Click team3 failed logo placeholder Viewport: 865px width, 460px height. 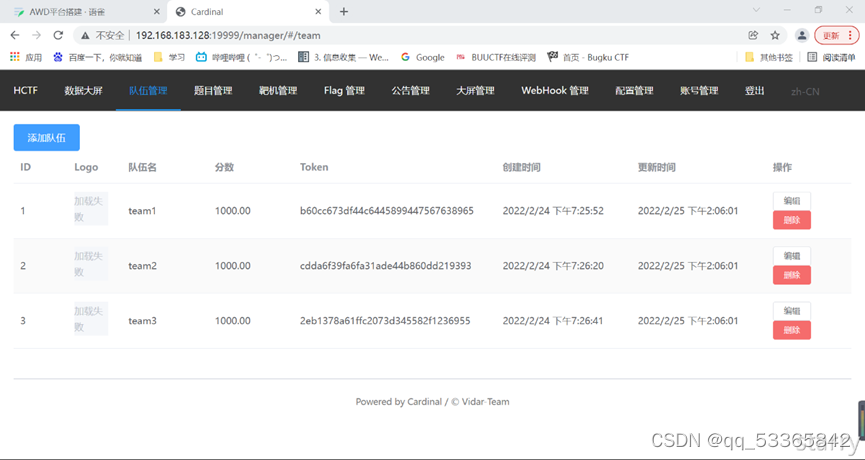coord(91,319)
